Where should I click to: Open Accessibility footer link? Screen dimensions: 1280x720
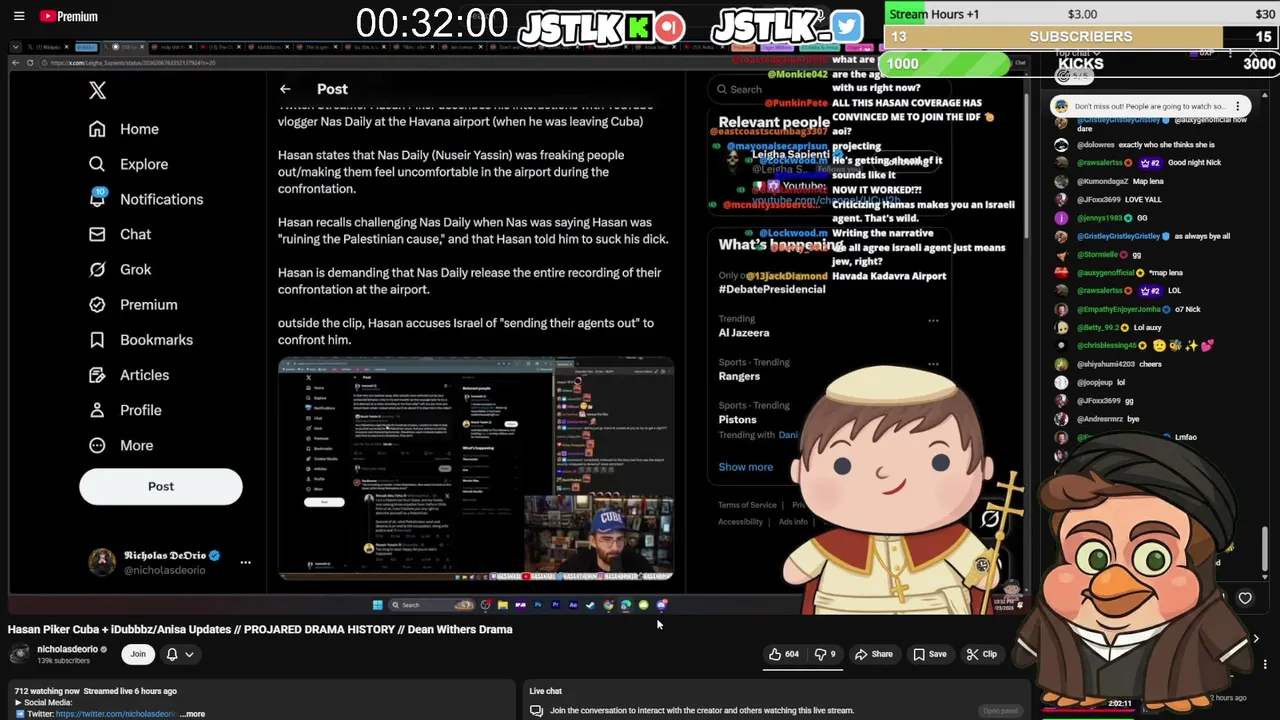pyautogui.click(x=740, y=521)
